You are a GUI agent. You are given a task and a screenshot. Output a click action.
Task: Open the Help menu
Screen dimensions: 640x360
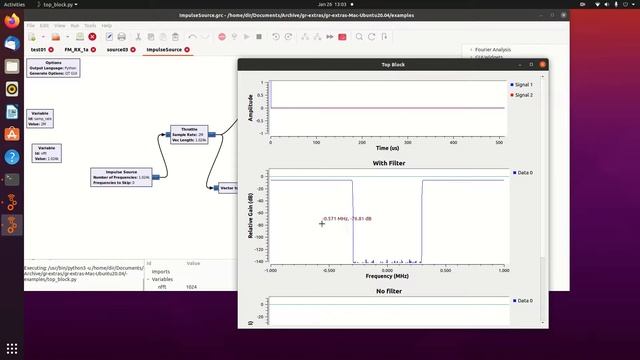(x=107, y=25)
